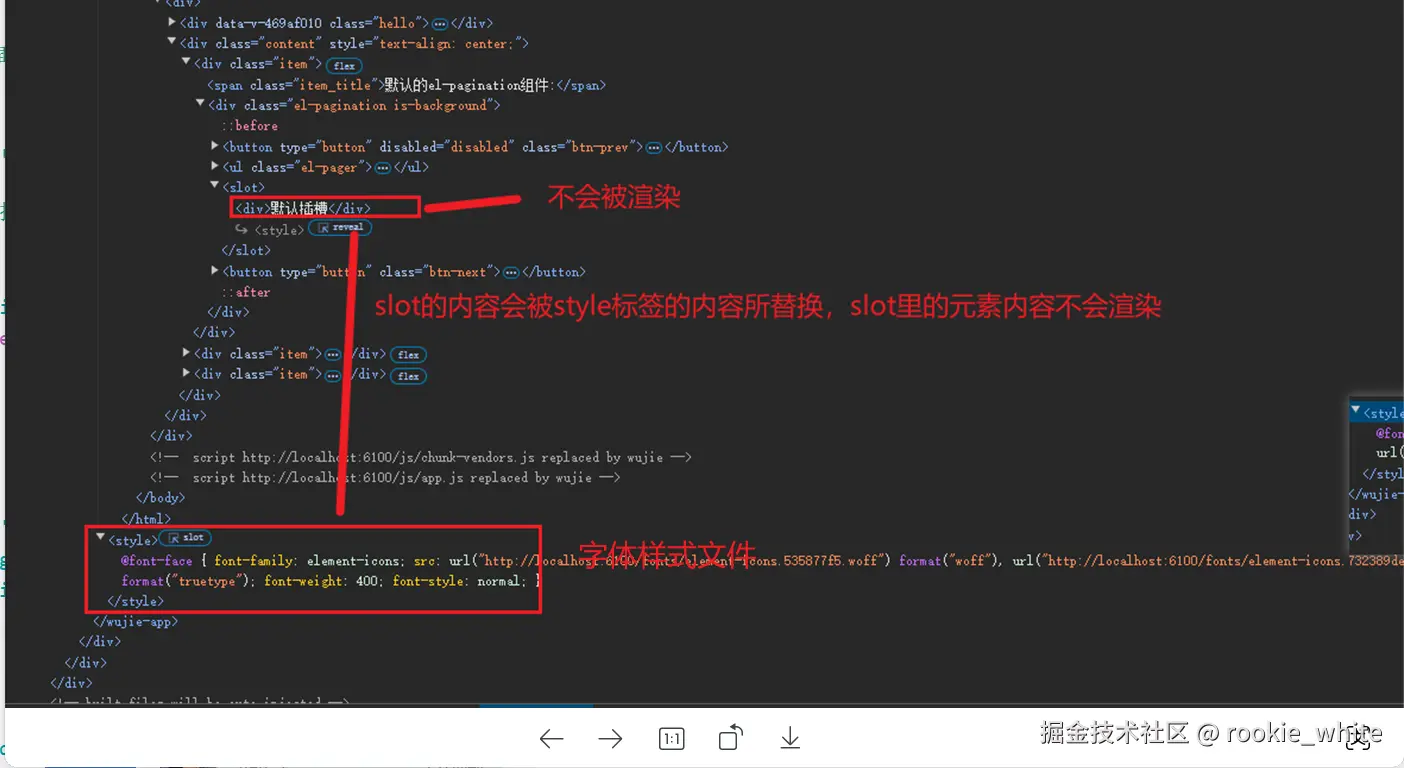Select the span class item_title line
1404x768 pixels.
[x=406, y=85]
